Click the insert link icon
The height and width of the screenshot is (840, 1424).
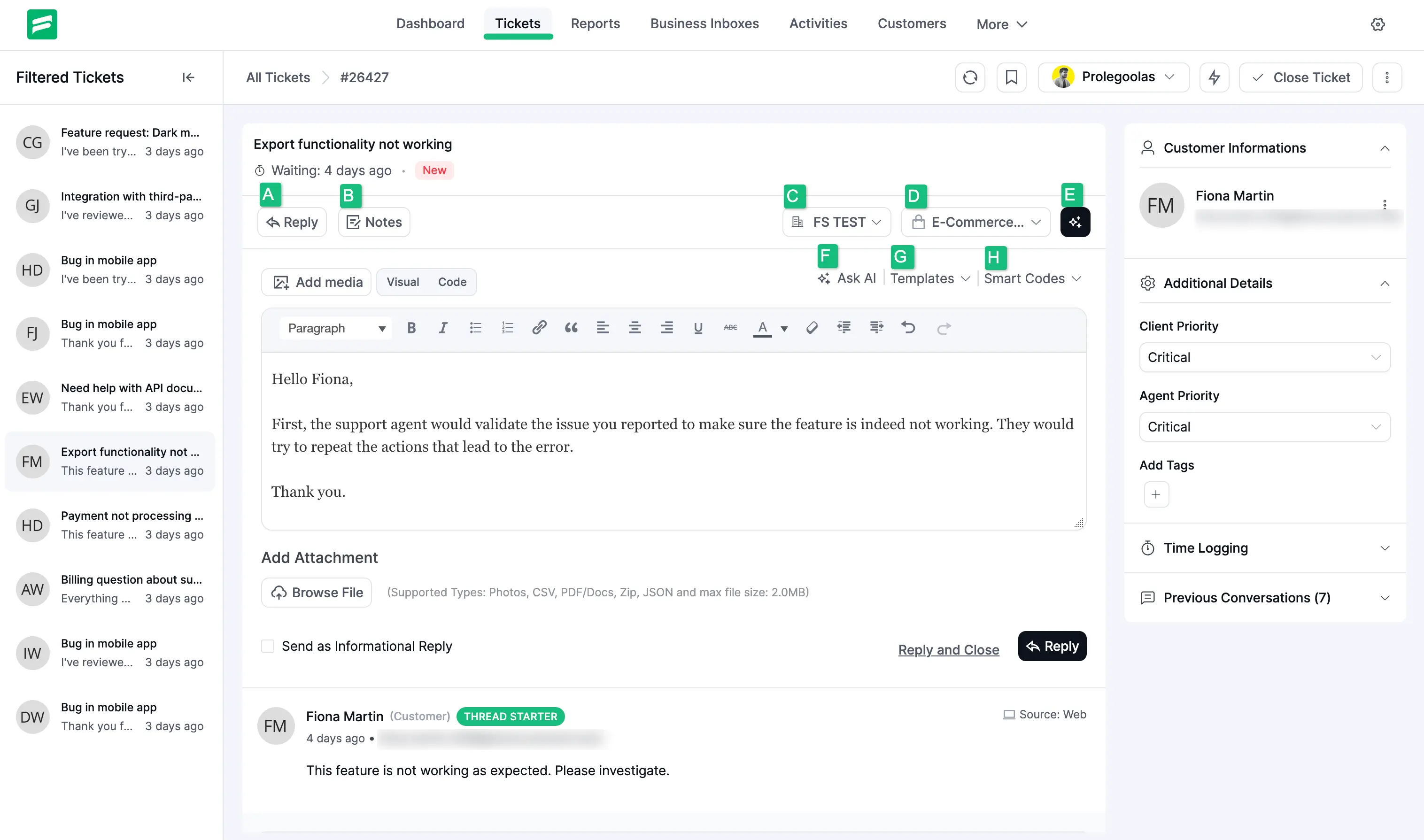[539, 328]
